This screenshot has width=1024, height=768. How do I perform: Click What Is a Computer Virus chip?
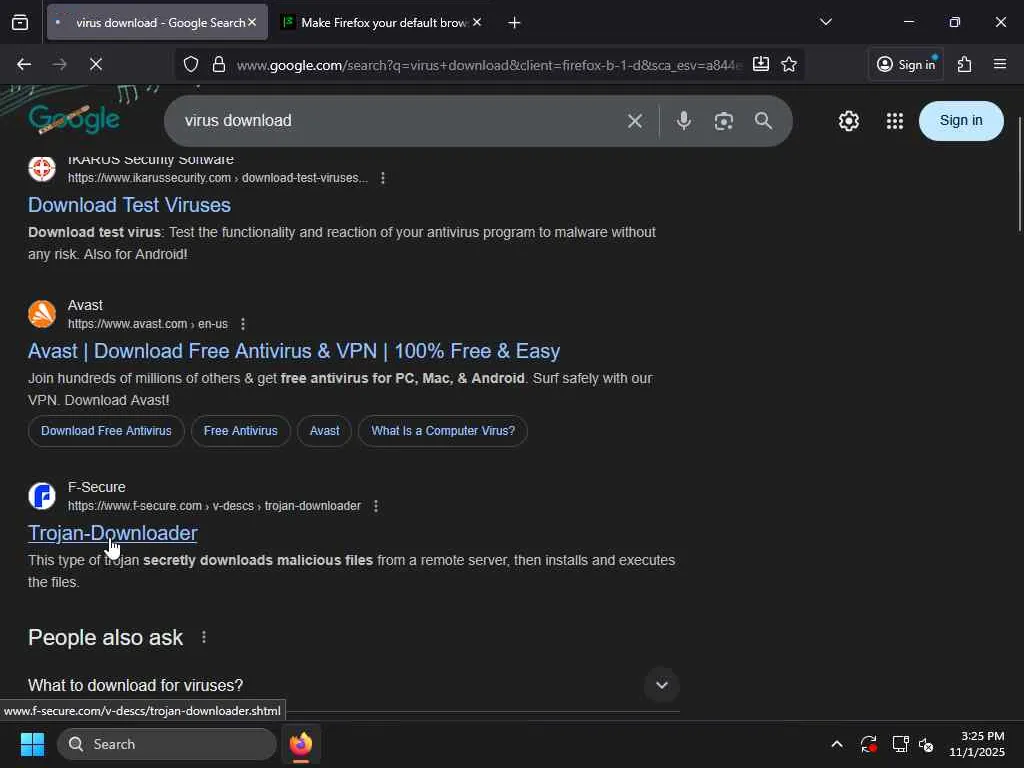pyautogui.click(x=443, y=431)
